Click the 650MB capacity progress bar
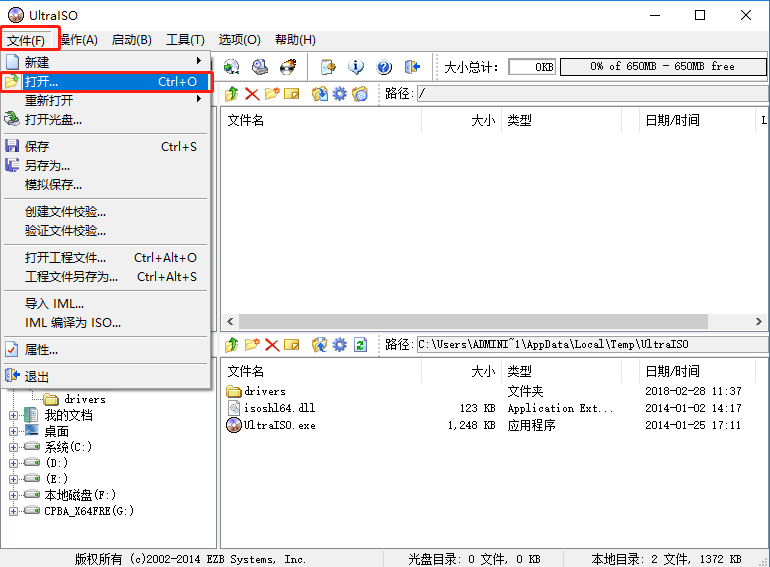Screen dimensions: 770x567 click(x=663, y=67)
